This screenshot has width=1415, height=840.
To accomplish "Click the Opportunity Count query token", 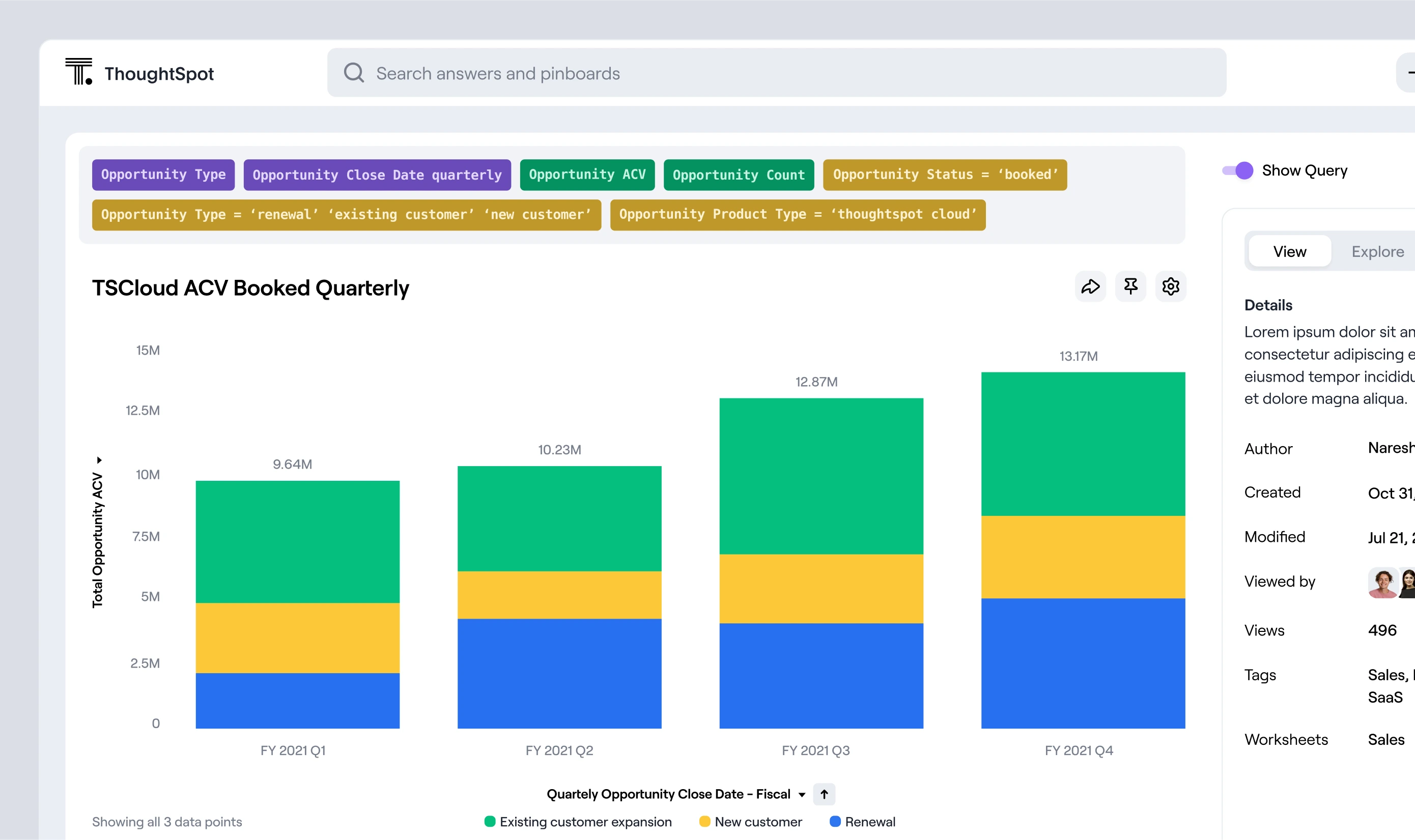I will [739, 175].
